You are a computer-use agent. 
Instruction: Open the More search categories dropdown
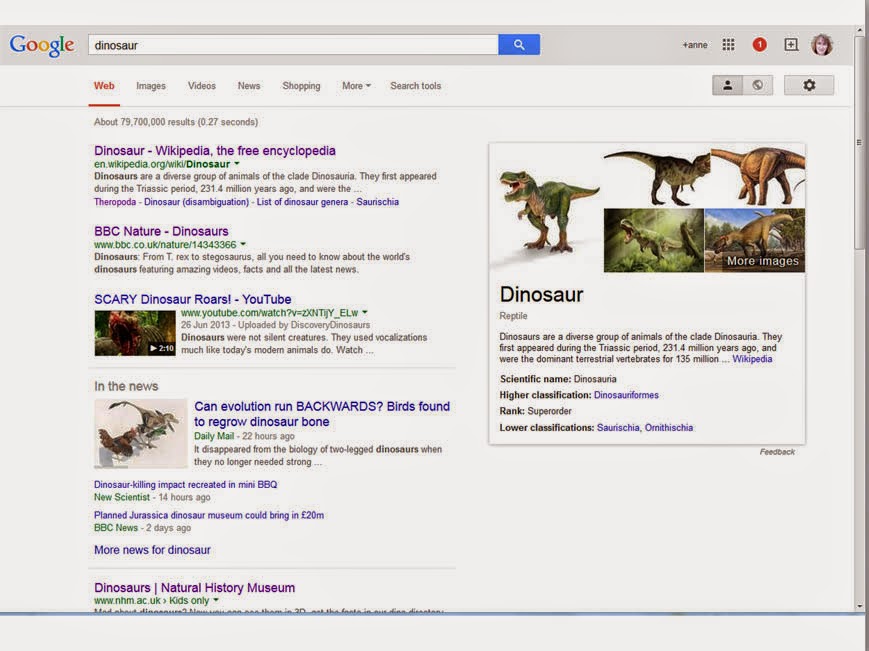tap(356, 86)
